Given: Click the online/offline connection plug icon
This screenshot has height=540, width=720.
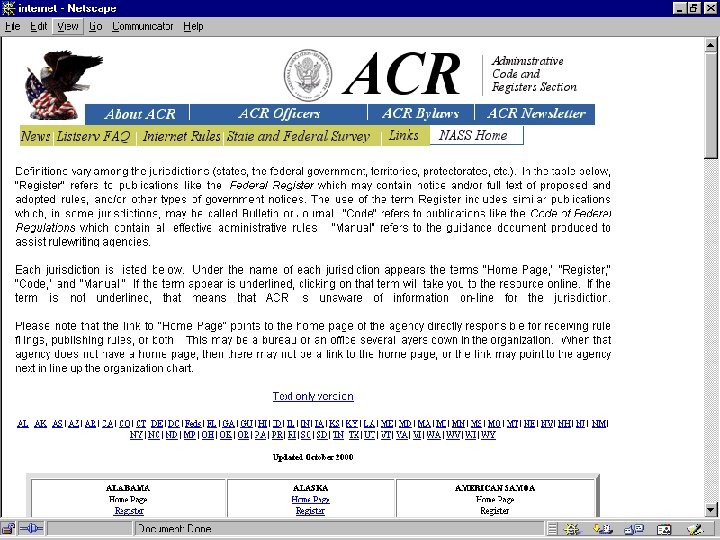Looking at the screenshot, I should (31, 529).
